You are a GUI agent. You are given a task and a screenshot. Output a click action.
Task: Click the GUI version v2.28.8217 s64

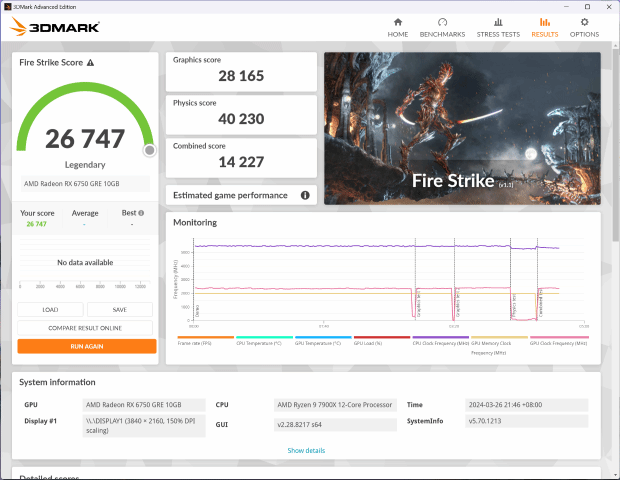335,425
